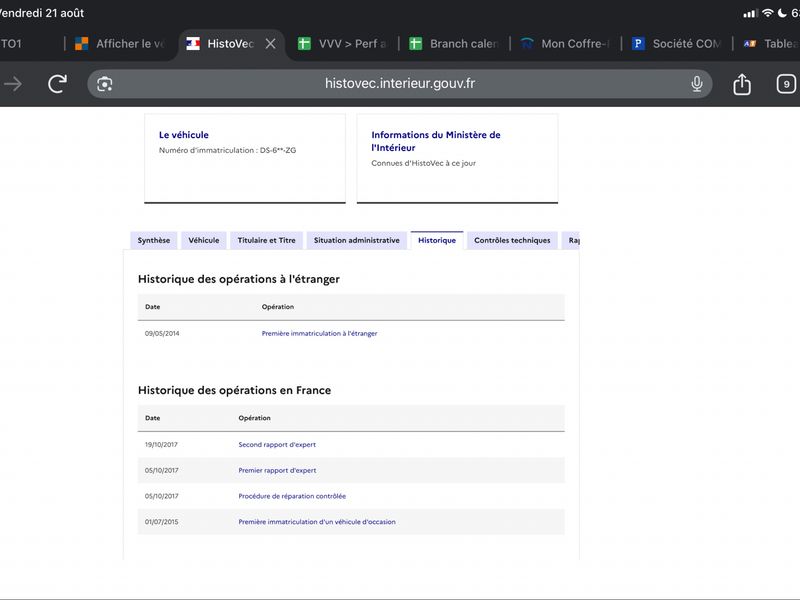Click the Le véhicule card heading
This screenshot has height=600, width=800.
184,135
